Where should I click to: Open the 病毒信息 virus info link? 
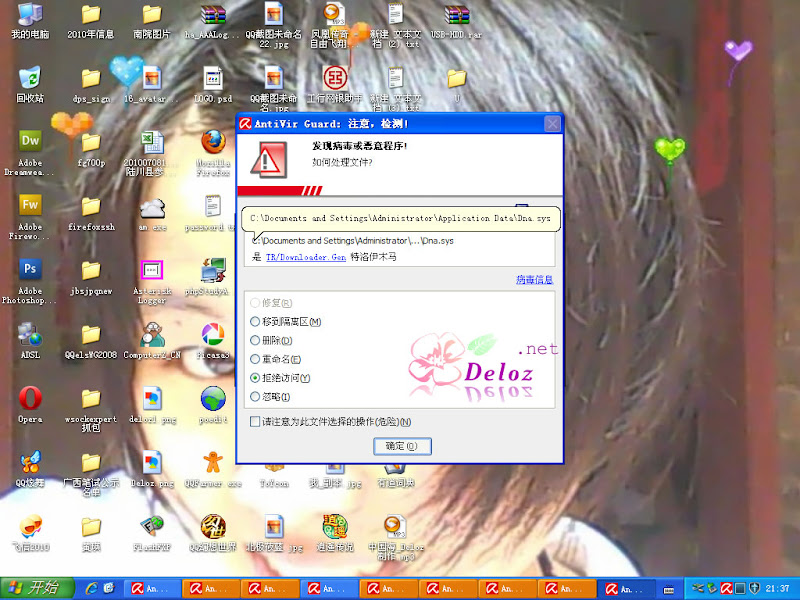click(x=534, y=280)
